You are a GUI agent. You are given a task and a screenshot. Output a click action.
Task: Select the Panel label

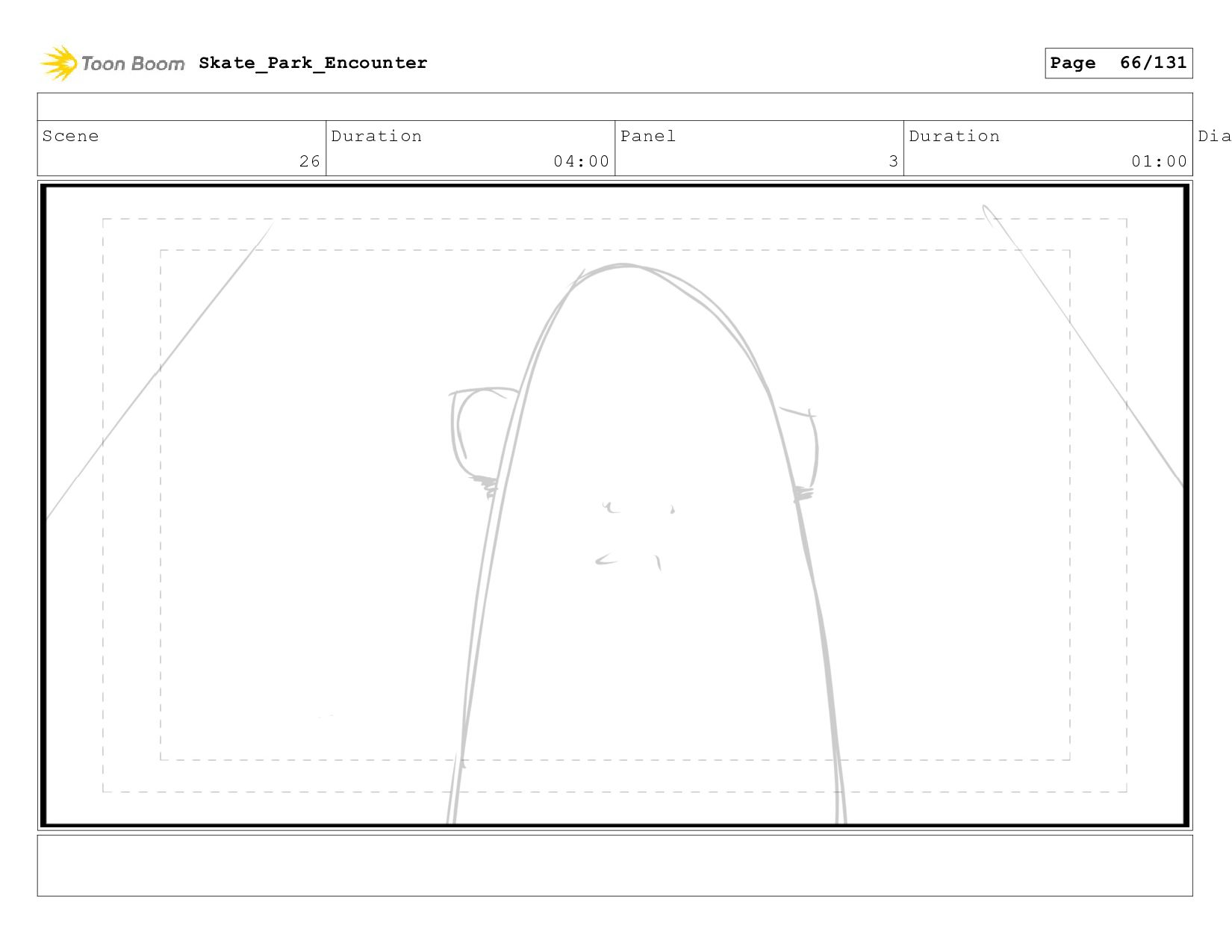(648, 136)
